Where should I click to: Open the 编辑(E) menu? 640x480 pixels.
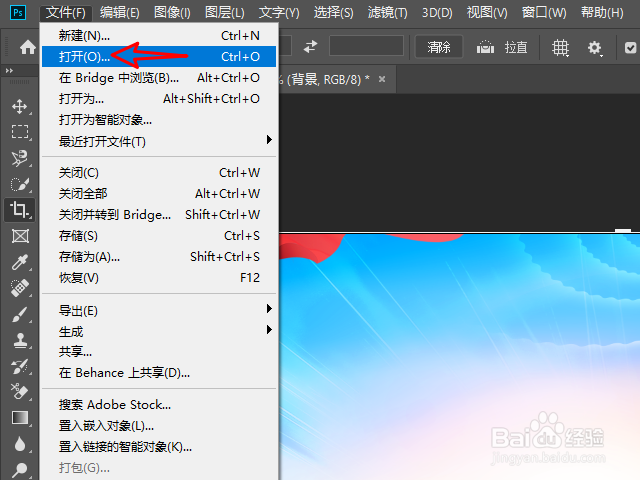pyautogui.click(x=120, y=13)
